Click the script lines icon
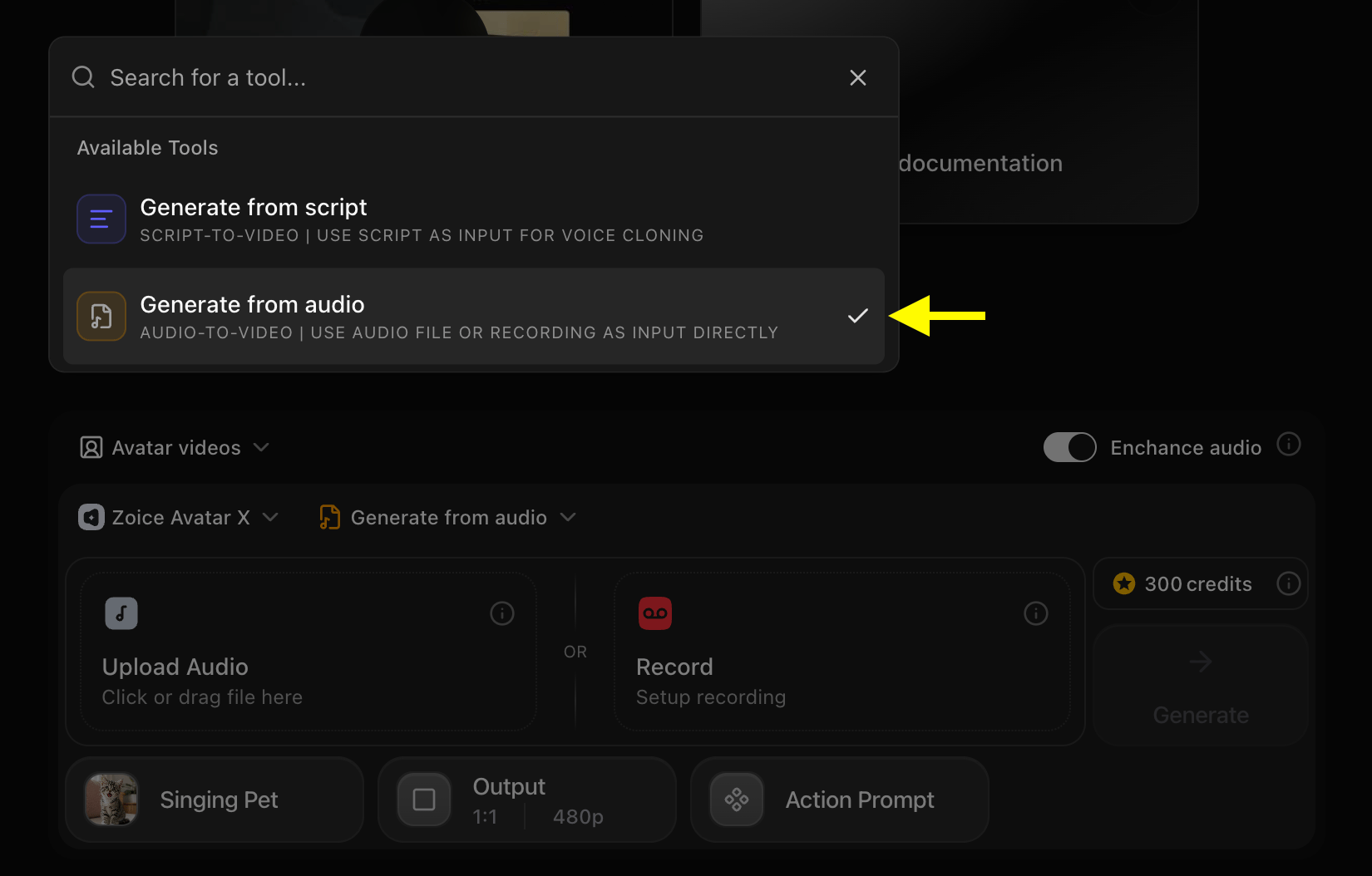The height and width of the screenshot is (876, 1372). (101, 219)
